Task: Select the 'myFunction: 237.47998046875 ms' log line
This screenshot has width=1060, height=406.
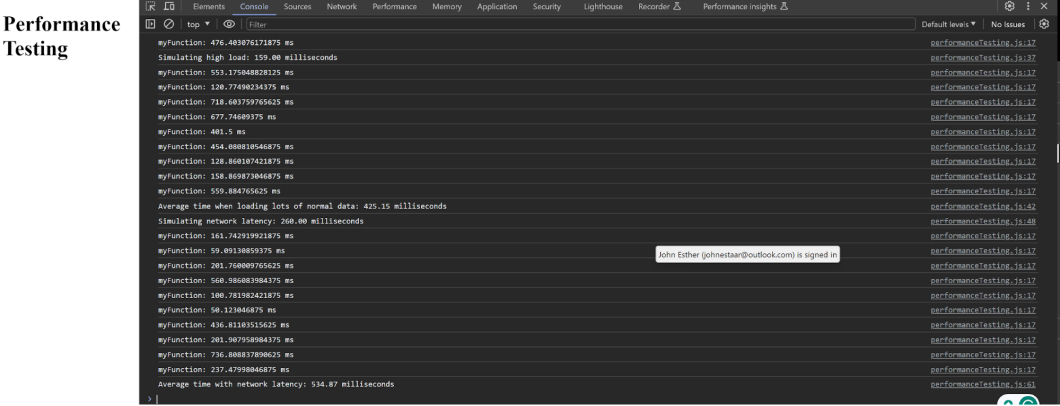Action: (223, 370)
